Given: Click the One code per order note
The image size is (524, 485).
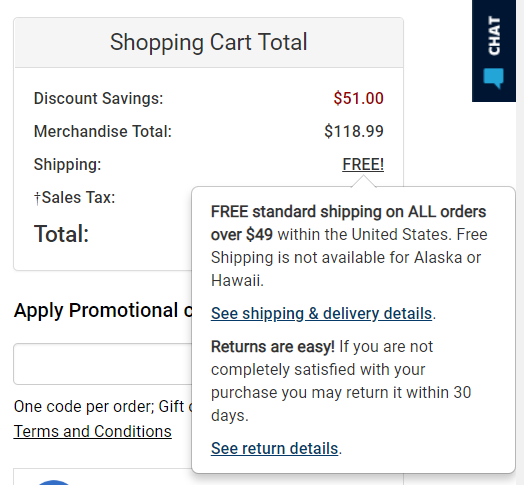Looking at the screenshot, I should (x=103, y=406).
